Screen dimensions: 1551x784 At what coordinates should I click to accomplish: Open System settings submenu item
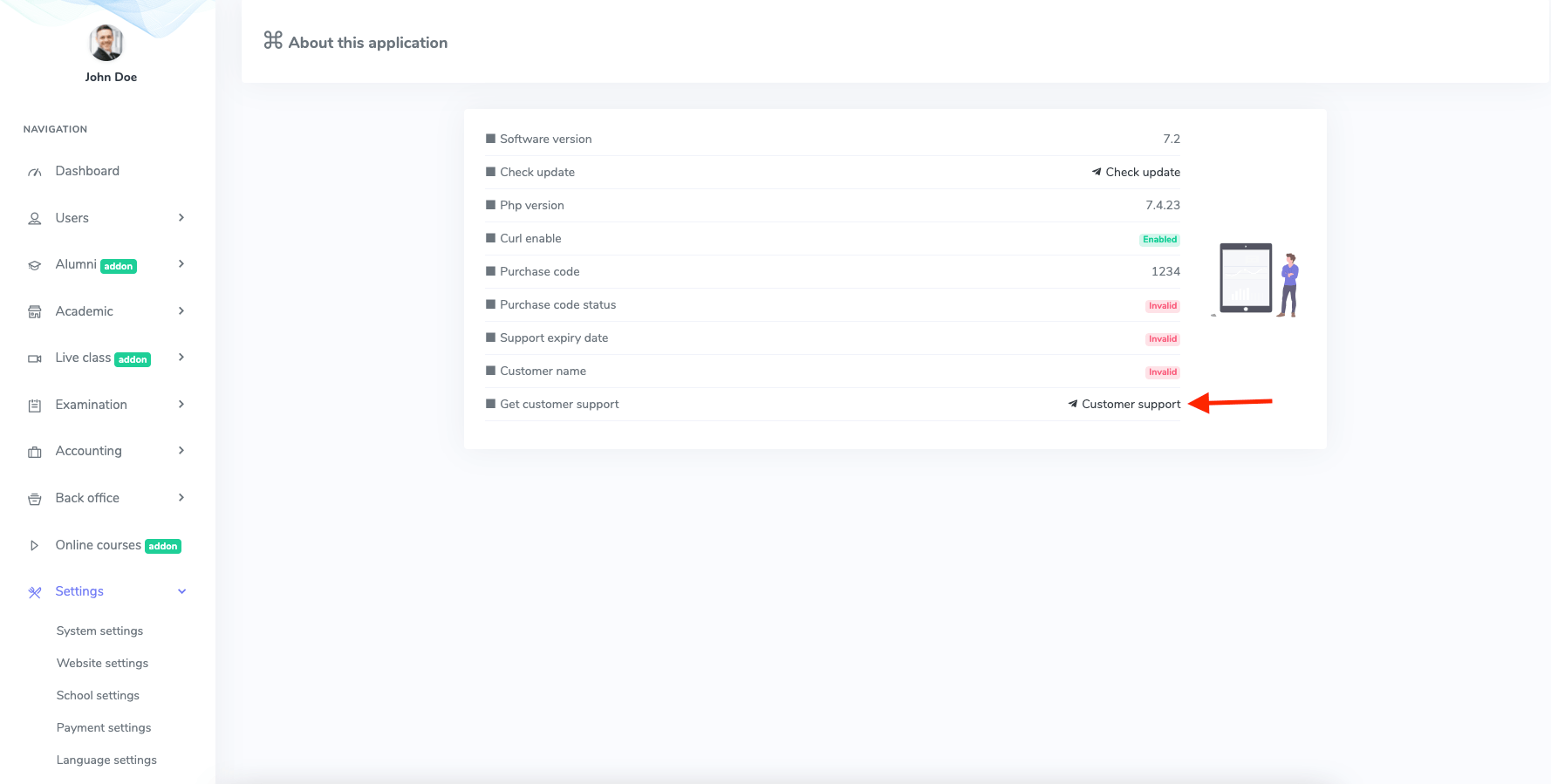[x=99, y=631]
